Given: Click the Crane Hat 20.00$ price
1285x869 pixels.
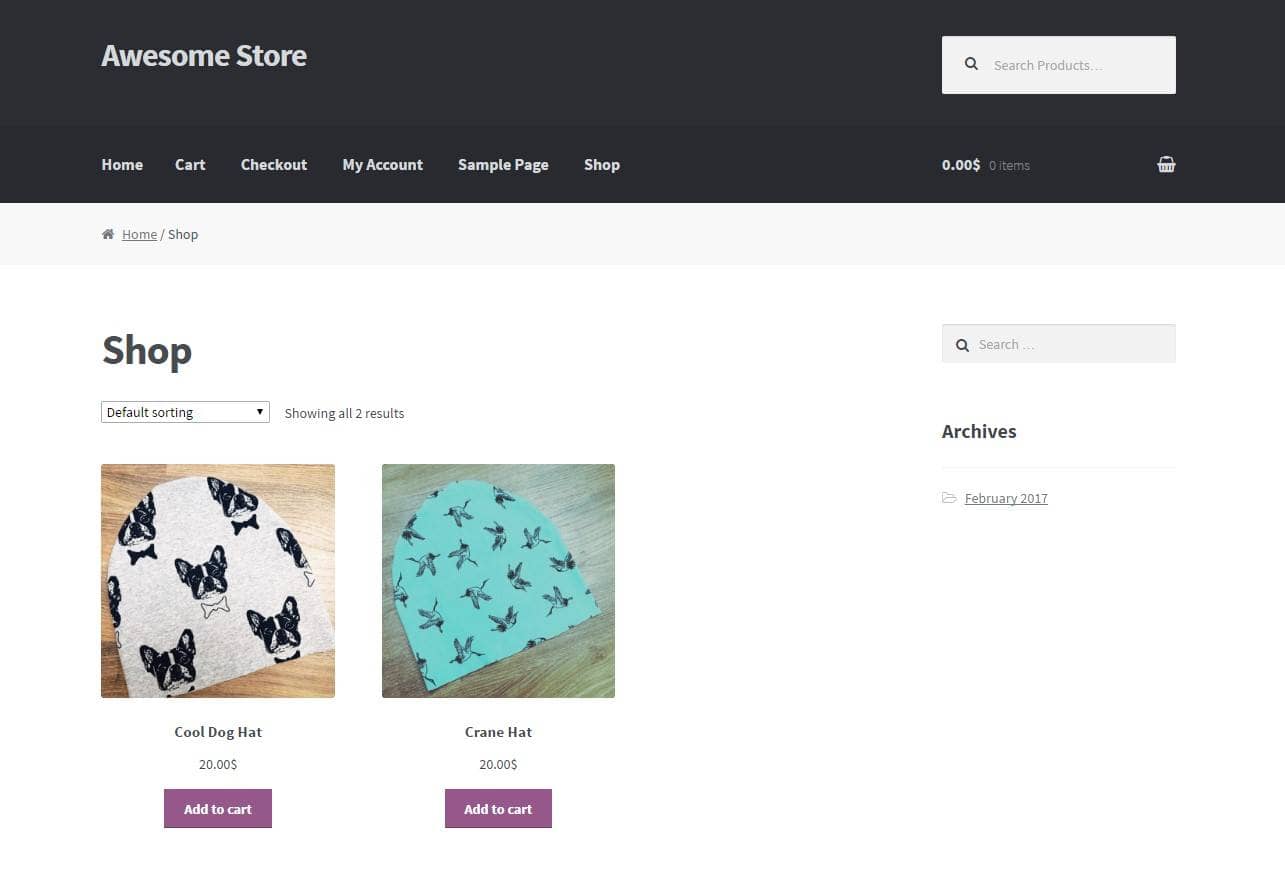Looking at the screenshot, I should coord(498,764).
